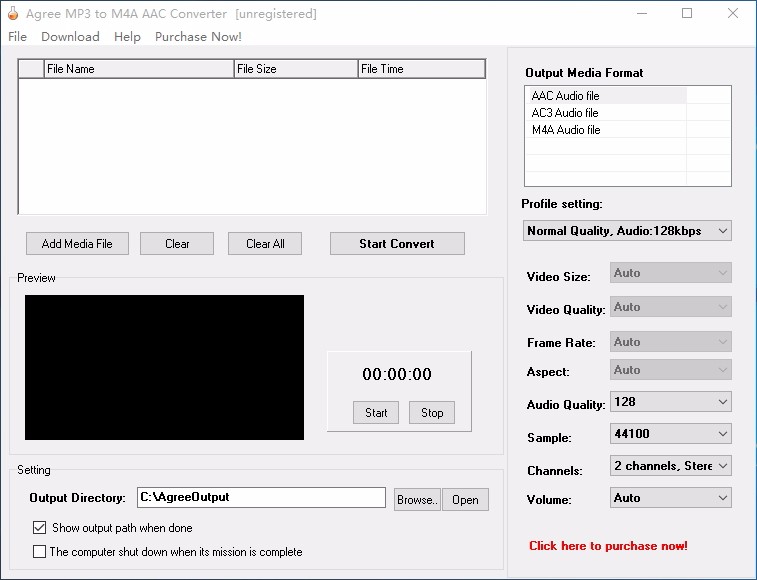Click the File Time column header
This screenshot has height=580, width=757.
click(x=421, y=69)
